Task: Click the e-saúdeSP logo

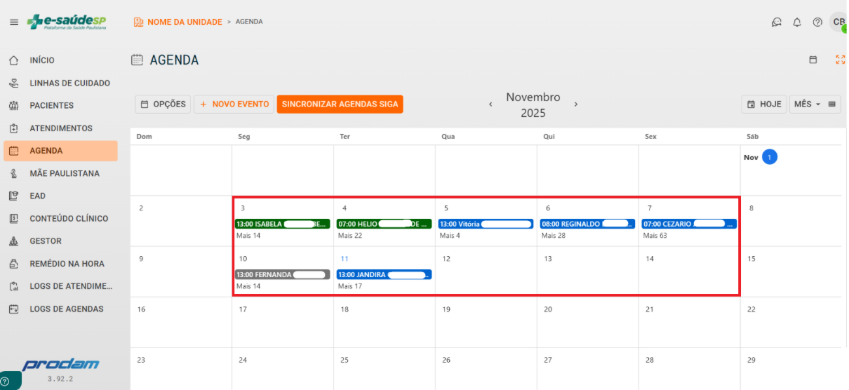Action: (67, 22)
